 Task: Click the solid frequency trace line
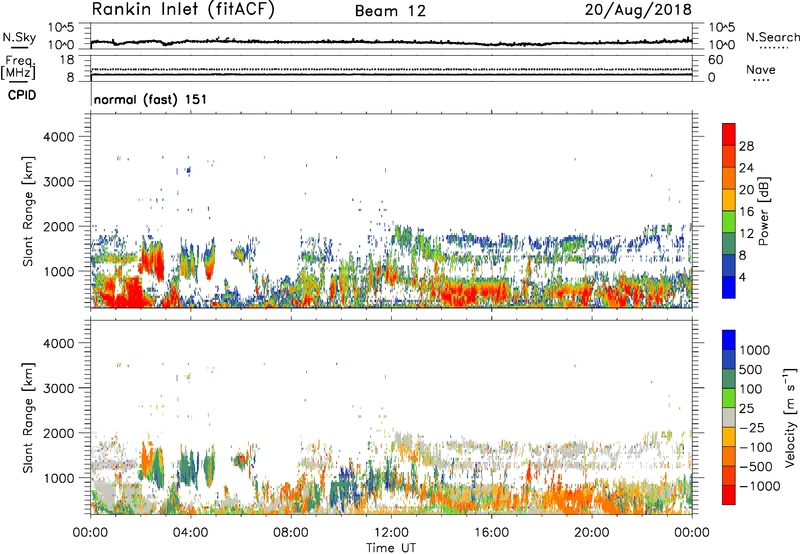[x=391, y=75]
